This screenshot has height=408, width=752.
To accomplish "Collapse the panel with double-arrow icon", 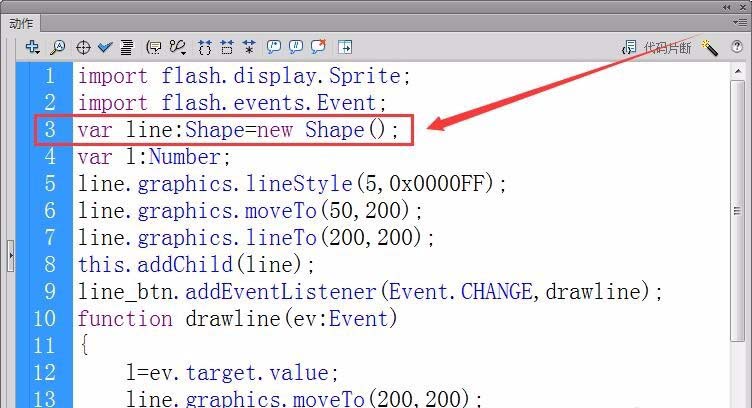I will click(727, 7).
